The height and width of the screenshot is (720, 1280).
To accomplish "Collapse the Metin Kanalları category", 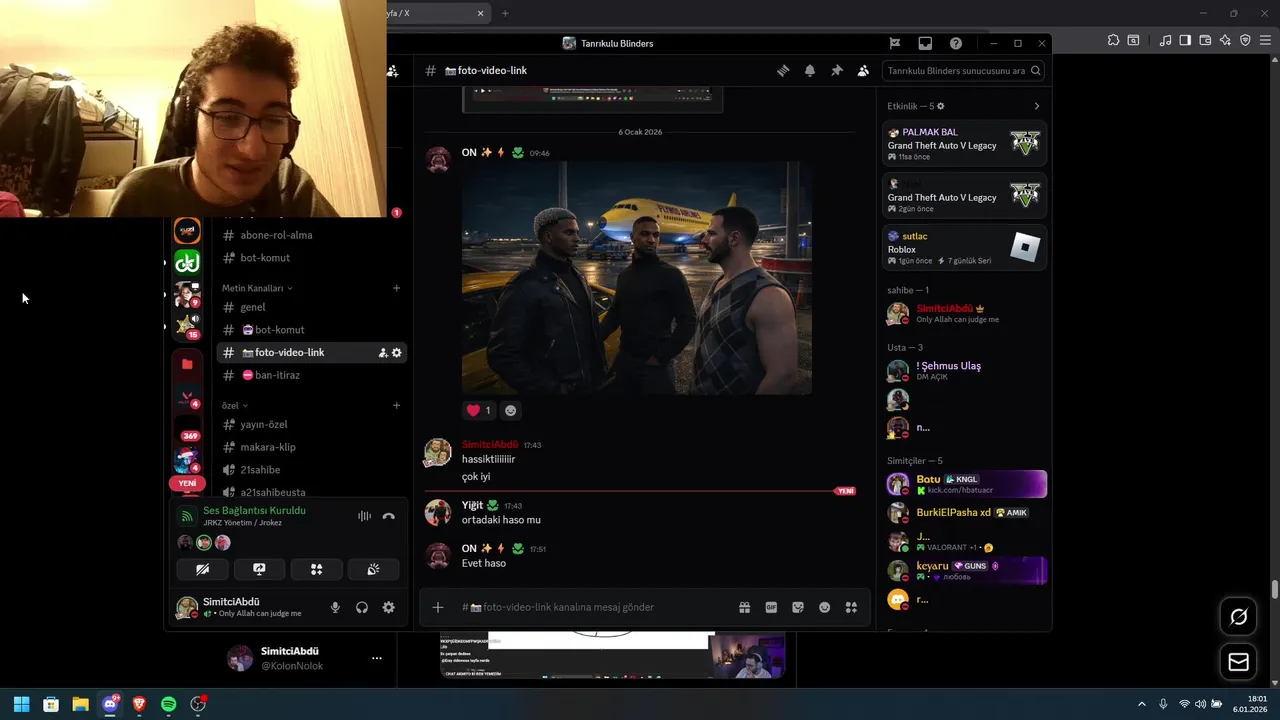I will pyautogui.click(x=257, y=288).
